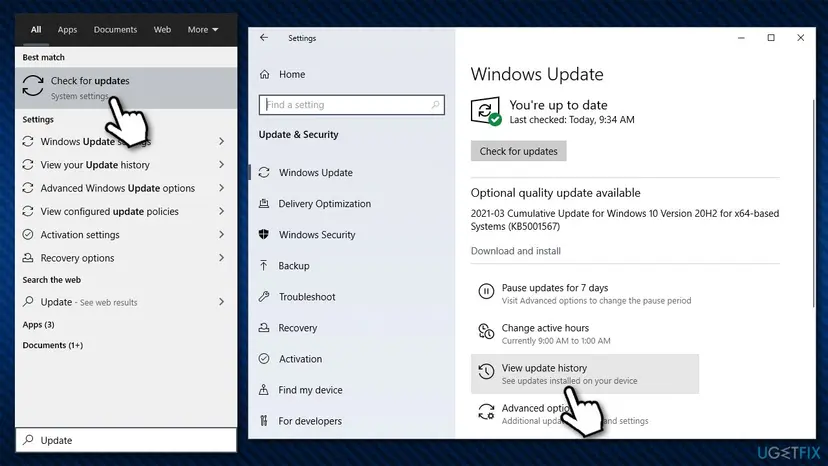Viewport: 828px width, 466px height.
Task: Click the magnifier icon in Find a setting
Action: tap(435, 105)
